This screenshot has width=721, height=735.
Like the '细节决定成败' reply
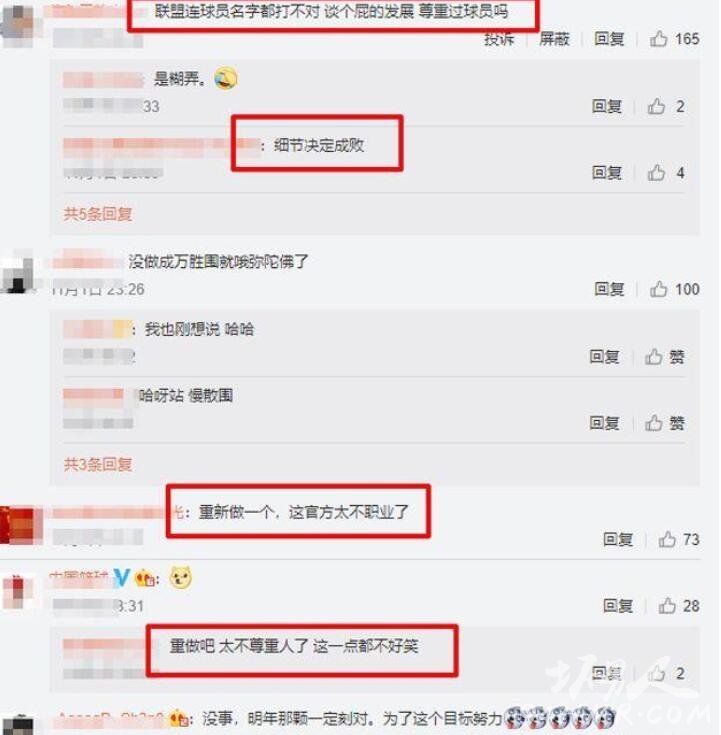coord(666,173)
